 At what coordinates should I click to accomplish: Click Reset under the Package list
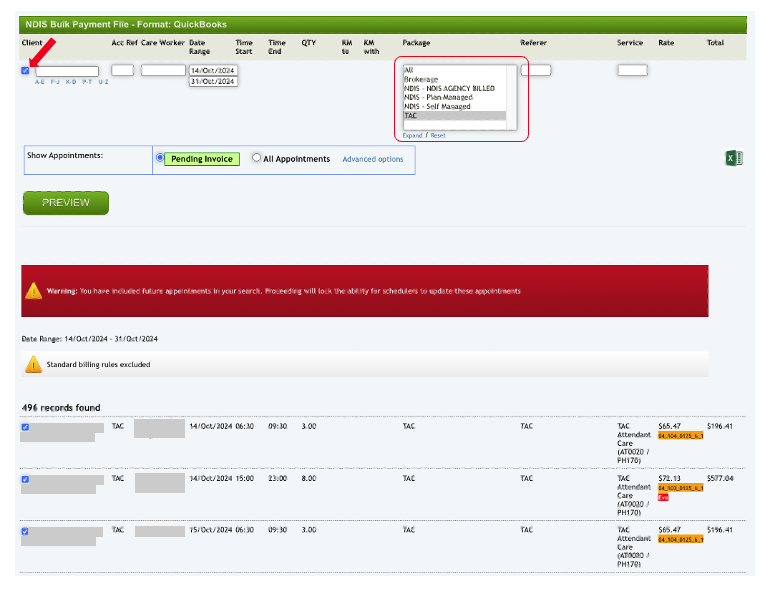[x=438, y=135]
